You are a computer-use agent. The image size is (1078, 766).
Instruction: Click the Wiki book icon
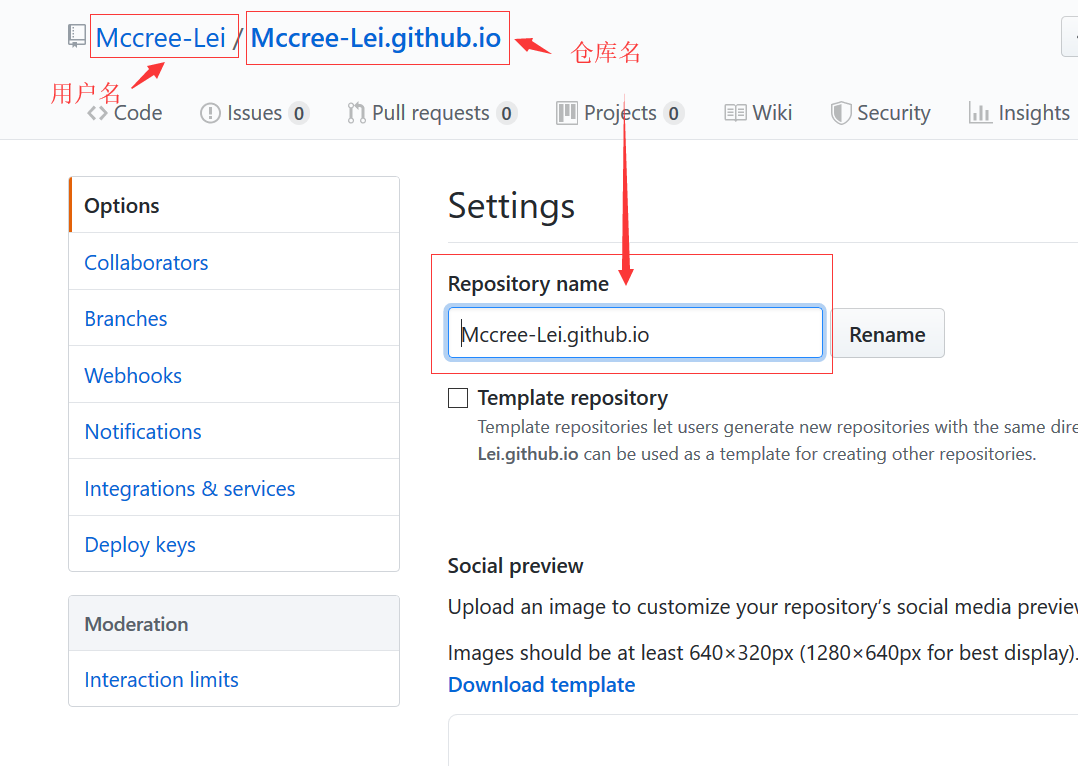pos(735,114)
